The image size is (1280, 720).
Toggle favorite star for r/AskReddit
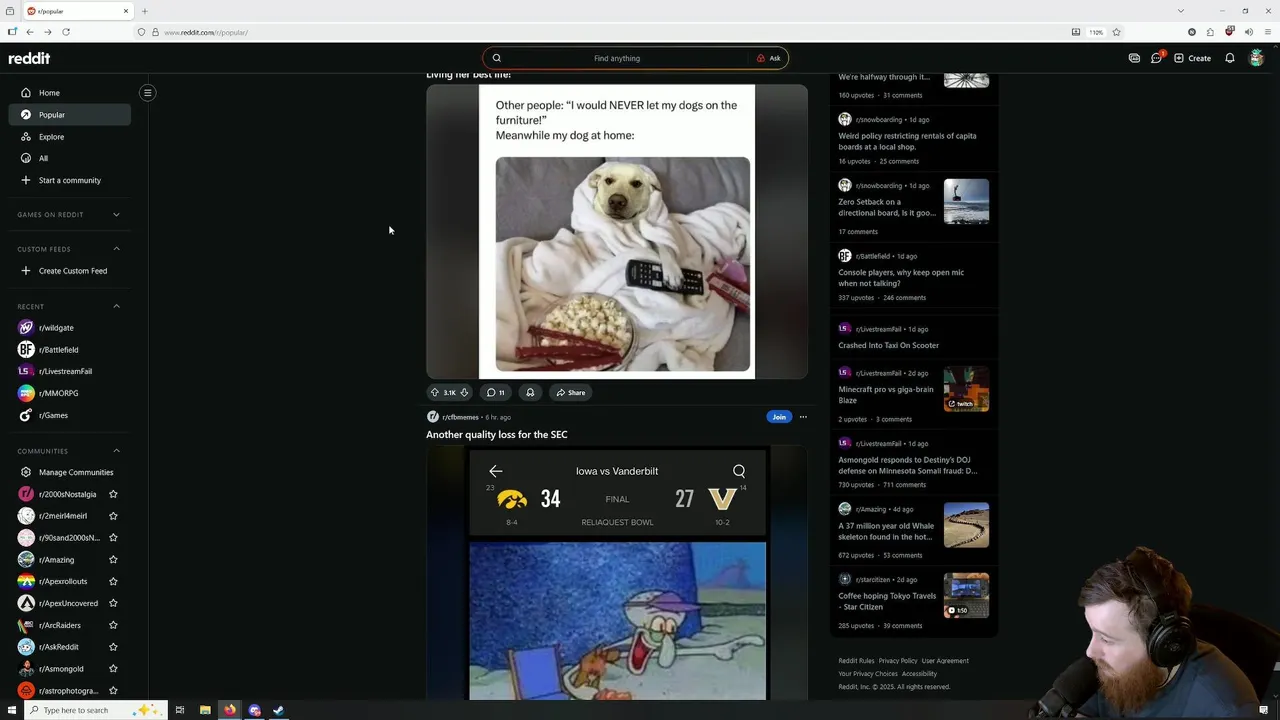(x=113, y=647)
